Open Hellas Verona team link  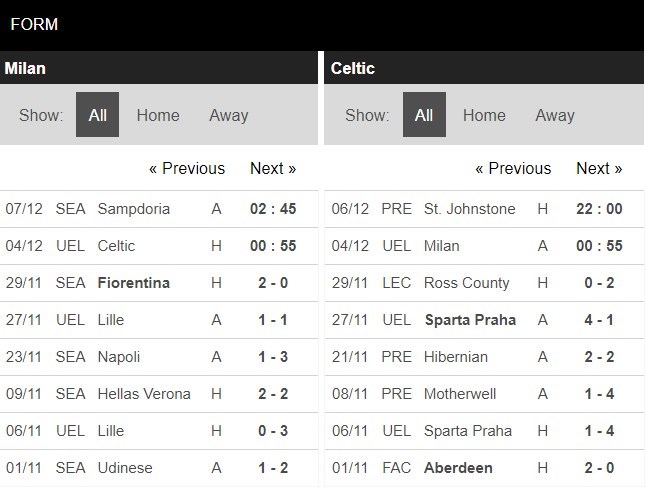pos(144,394)
